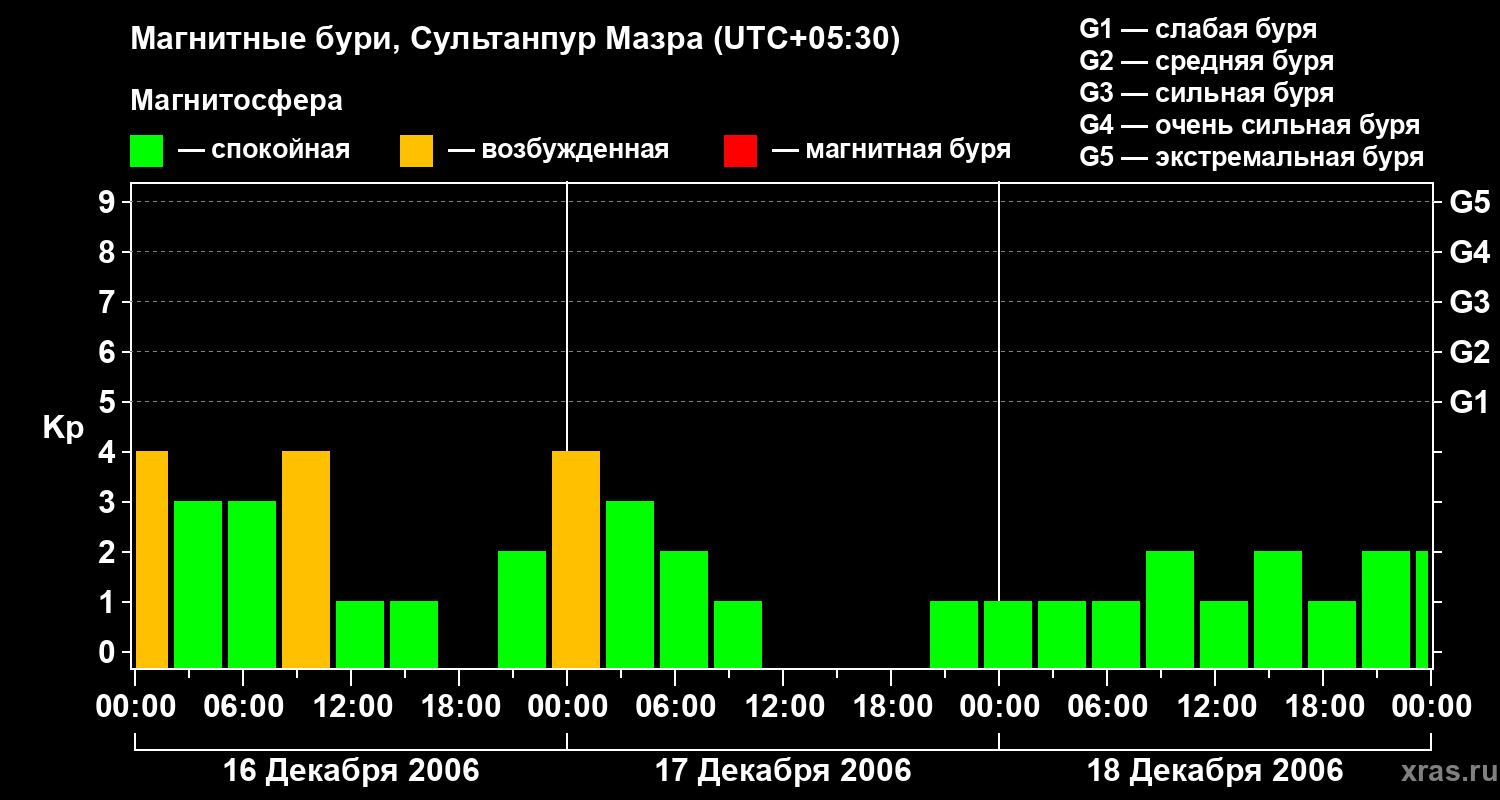The image size is (1500, 800).
Task: Click the 18:00 time label under 17 December
Action: (891, 706)
